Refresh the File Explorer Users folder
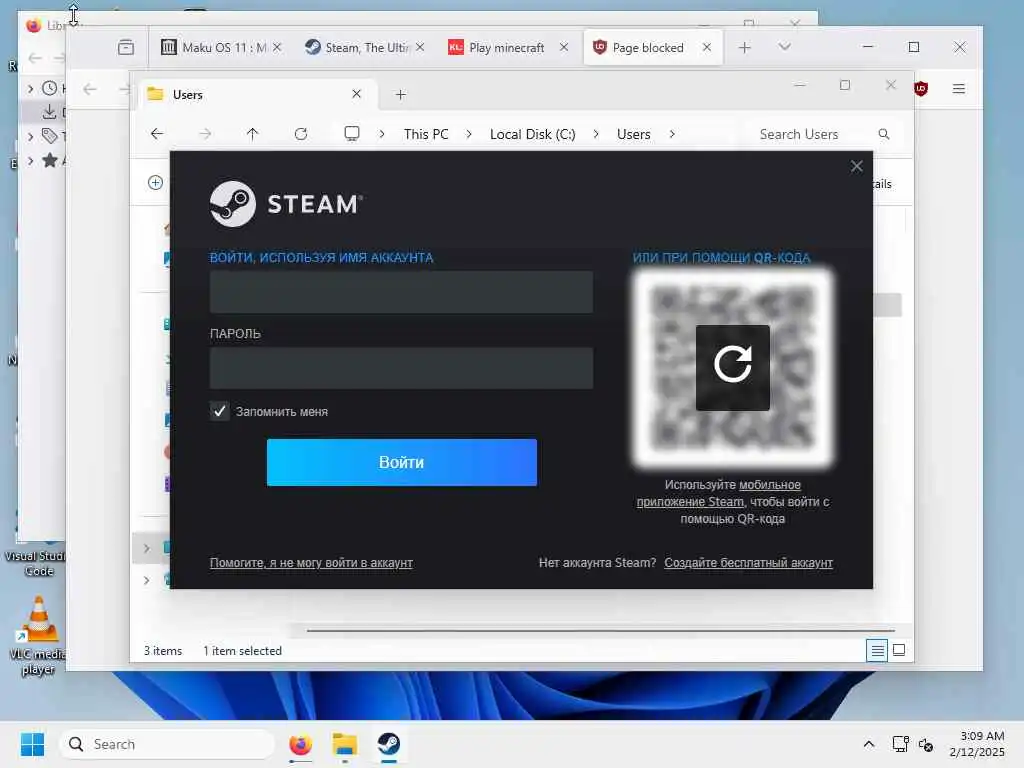 [300, 134]
